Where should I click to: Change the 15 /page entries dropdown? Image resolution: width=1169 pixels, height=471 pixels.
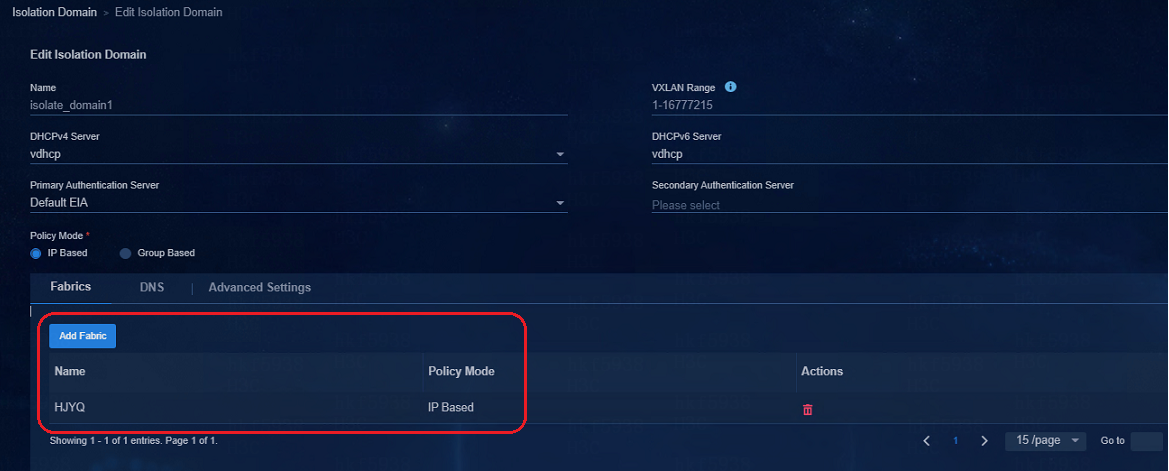pos(1047,440)
